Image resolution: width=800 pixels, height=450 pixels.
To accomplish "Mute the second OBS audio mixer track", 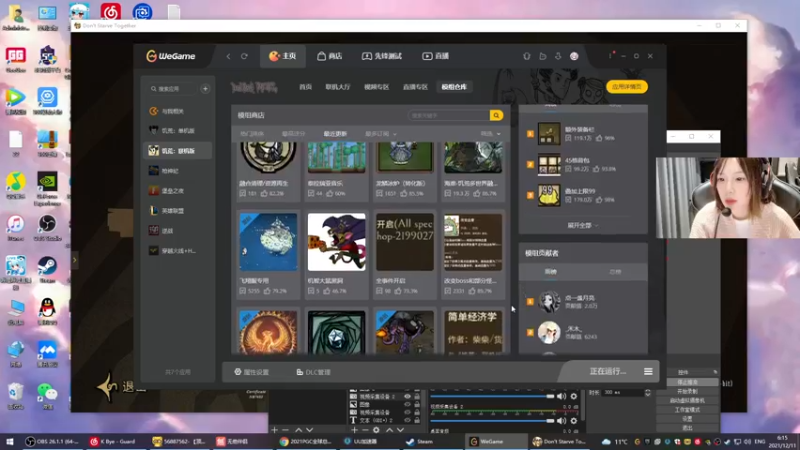I will click(561, 421).
